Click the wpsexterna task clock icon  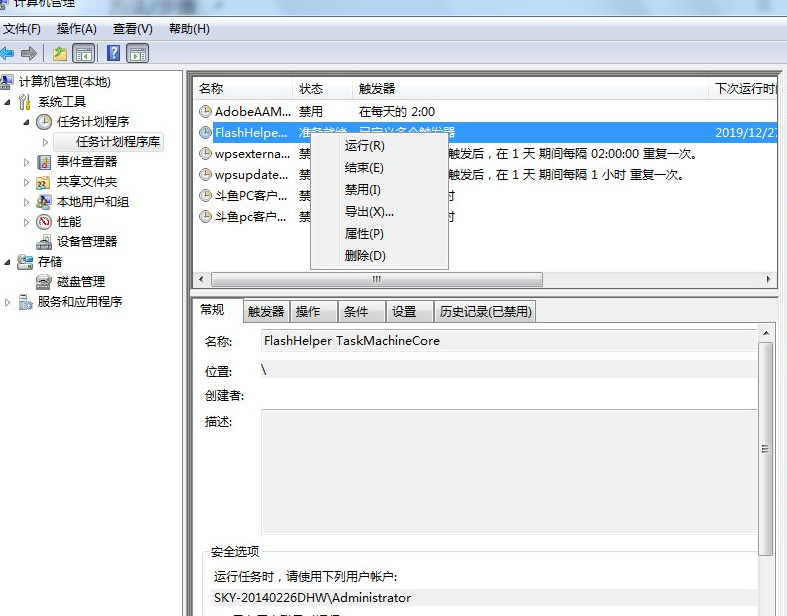pyautogui.click(x=205, y=153)
